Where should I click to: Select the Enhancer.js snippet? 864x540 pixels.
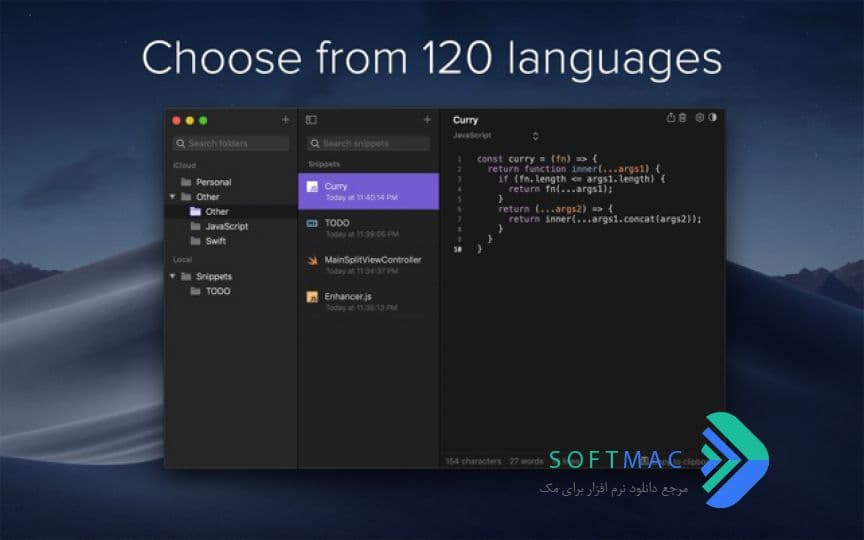(369, 301)
